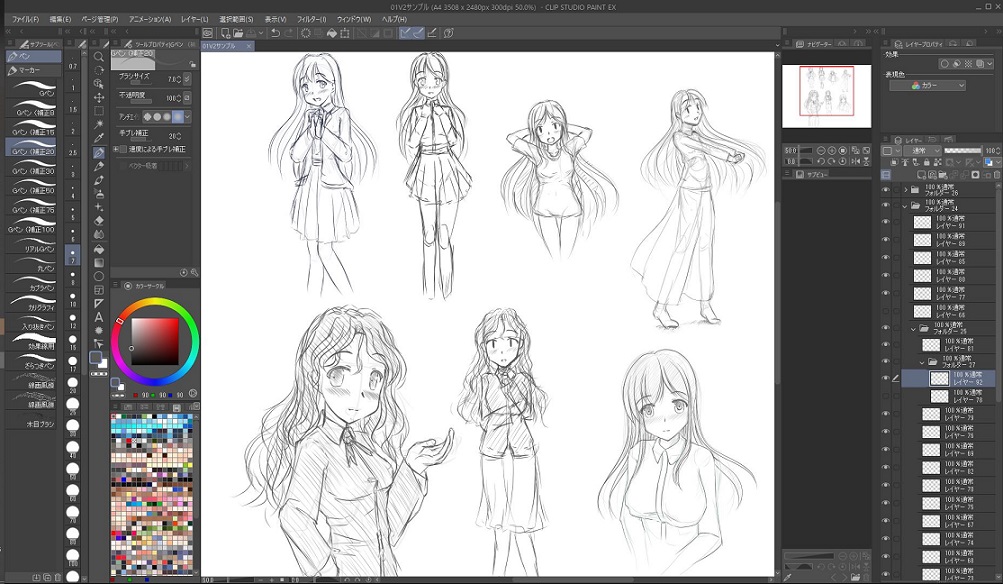Click Zoom out in Navigator panel

click(821, 150)
